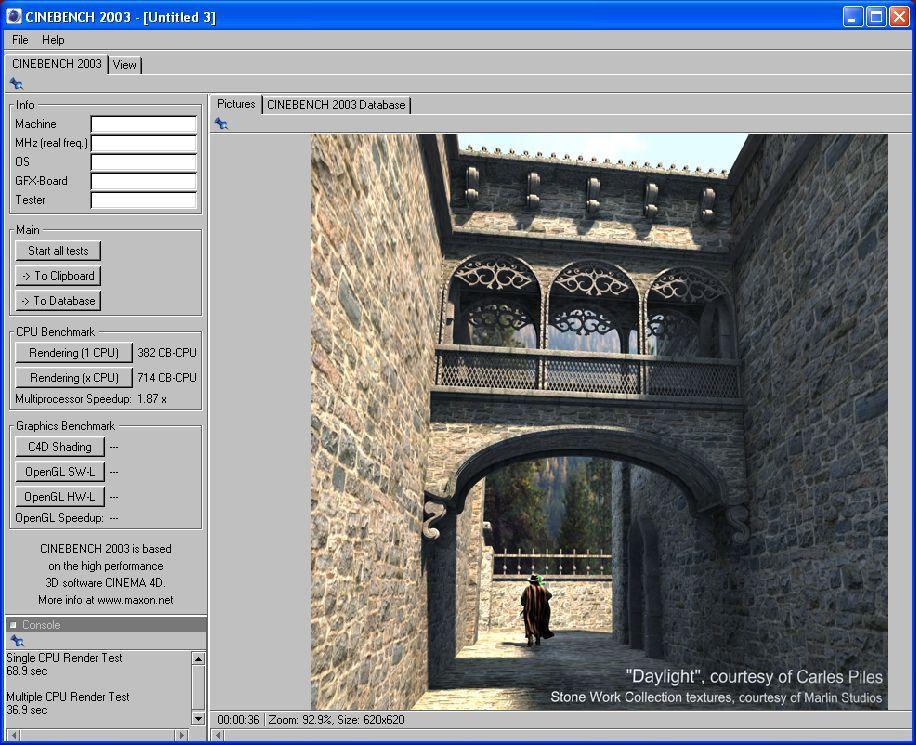The image size is (916, 745).
Task: Open the File menu
Action: click(20, 40)
